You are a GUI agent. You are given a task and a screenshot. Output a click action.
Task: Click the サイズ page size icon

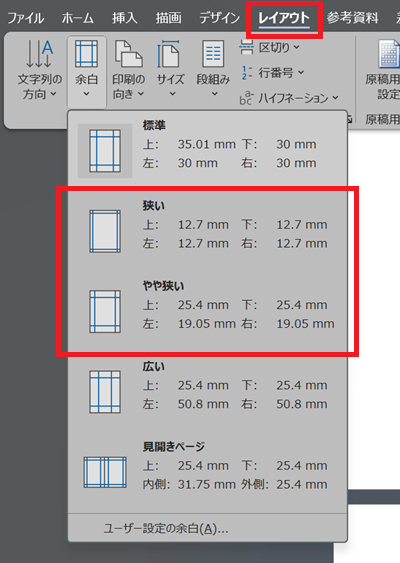pyautogui.click(x=169, y=54)
